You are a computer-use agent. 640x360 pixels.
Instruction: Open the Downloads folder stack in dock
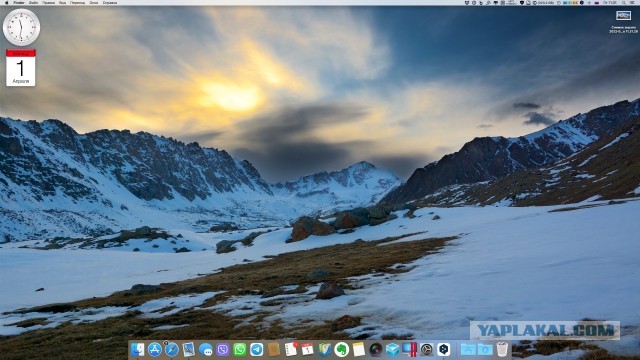[x=485, y=349]
